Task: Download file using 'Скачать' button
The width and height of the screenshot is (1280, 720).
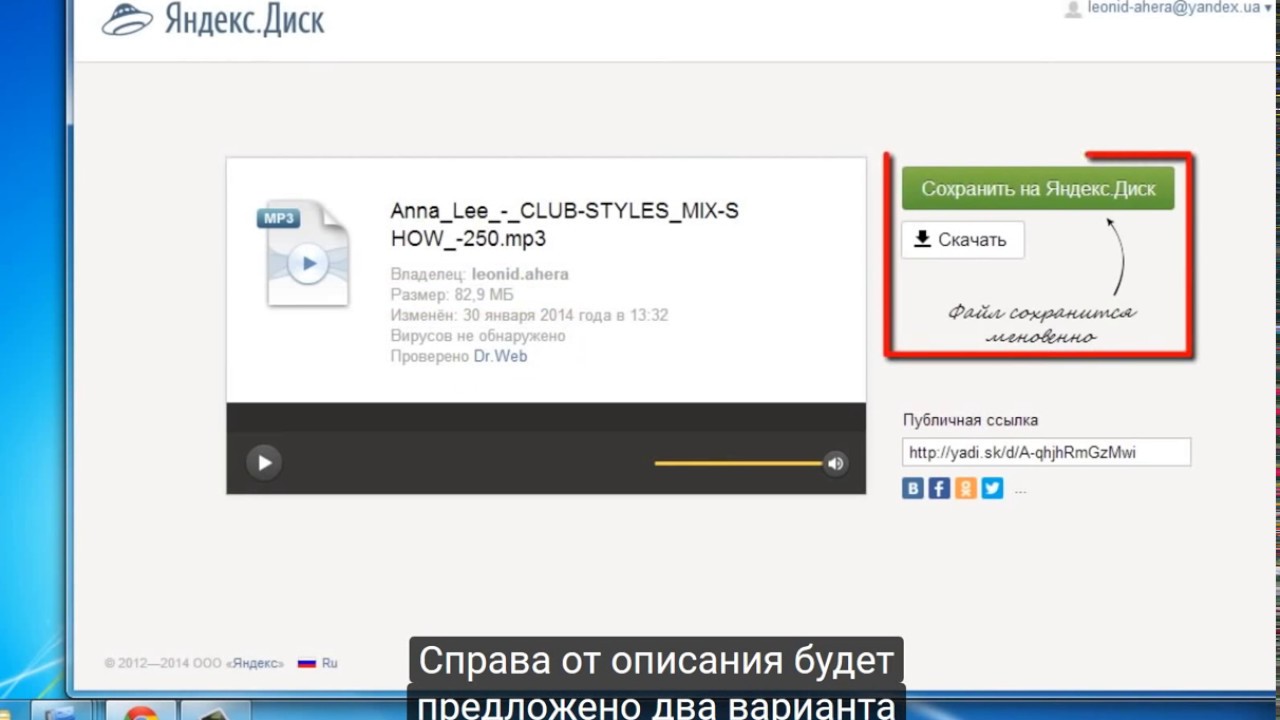Action: tap(962, 240)
